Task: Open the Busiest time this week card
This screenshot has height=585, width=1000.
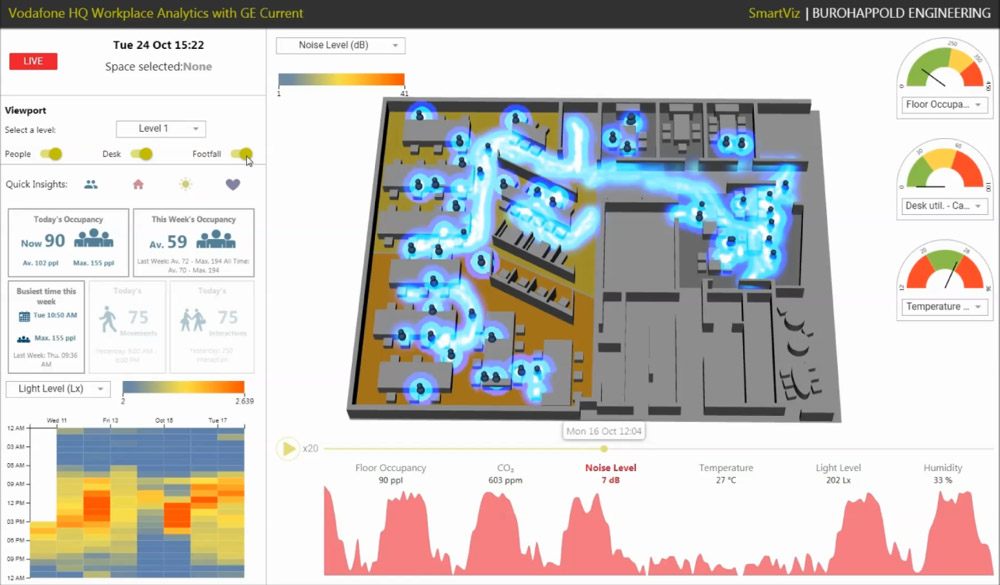Action: (x=46, y=327)
